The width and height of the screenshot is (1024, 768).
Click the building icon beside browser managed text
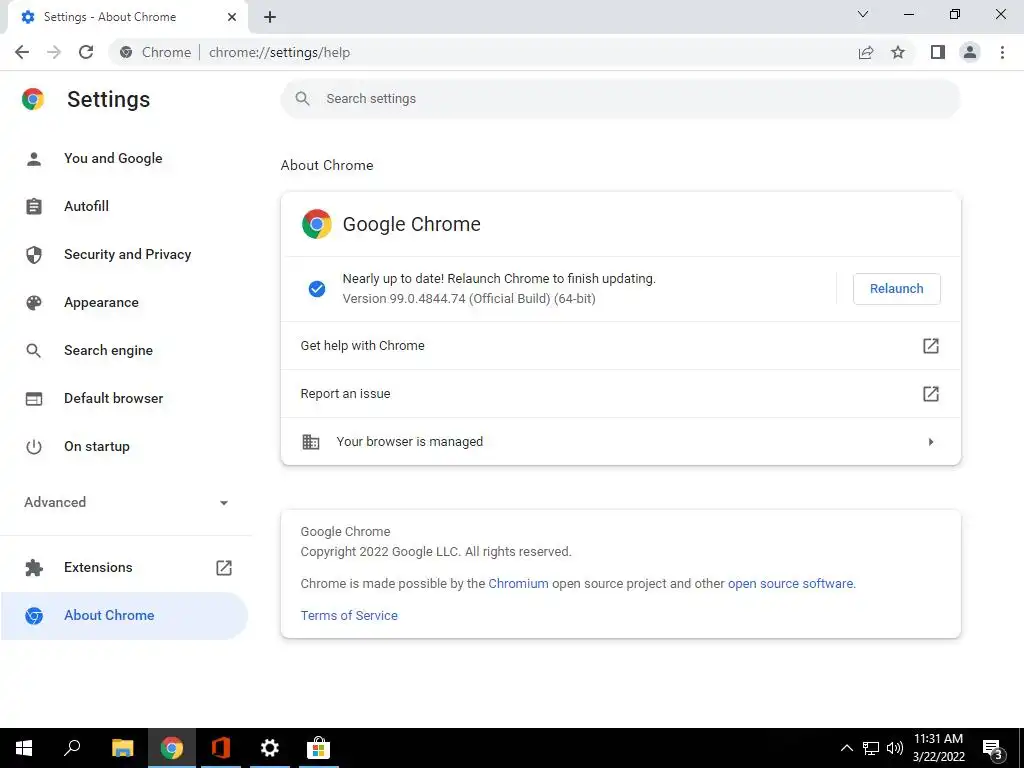coord(311,441)
